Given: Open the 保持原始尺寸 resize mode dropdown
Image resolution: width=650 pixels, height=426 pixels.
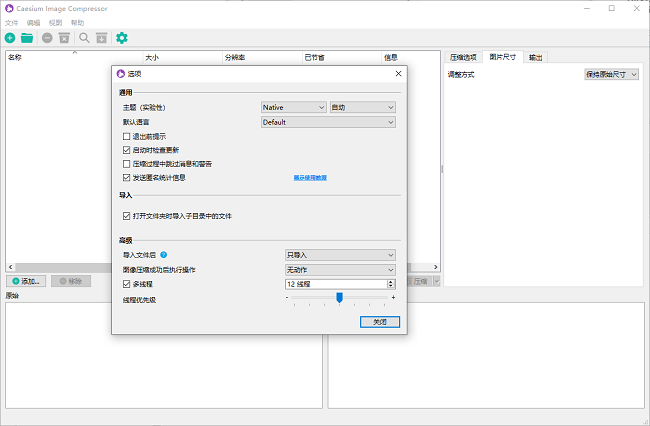Looking at the screenshot, I should coord(611,75).
